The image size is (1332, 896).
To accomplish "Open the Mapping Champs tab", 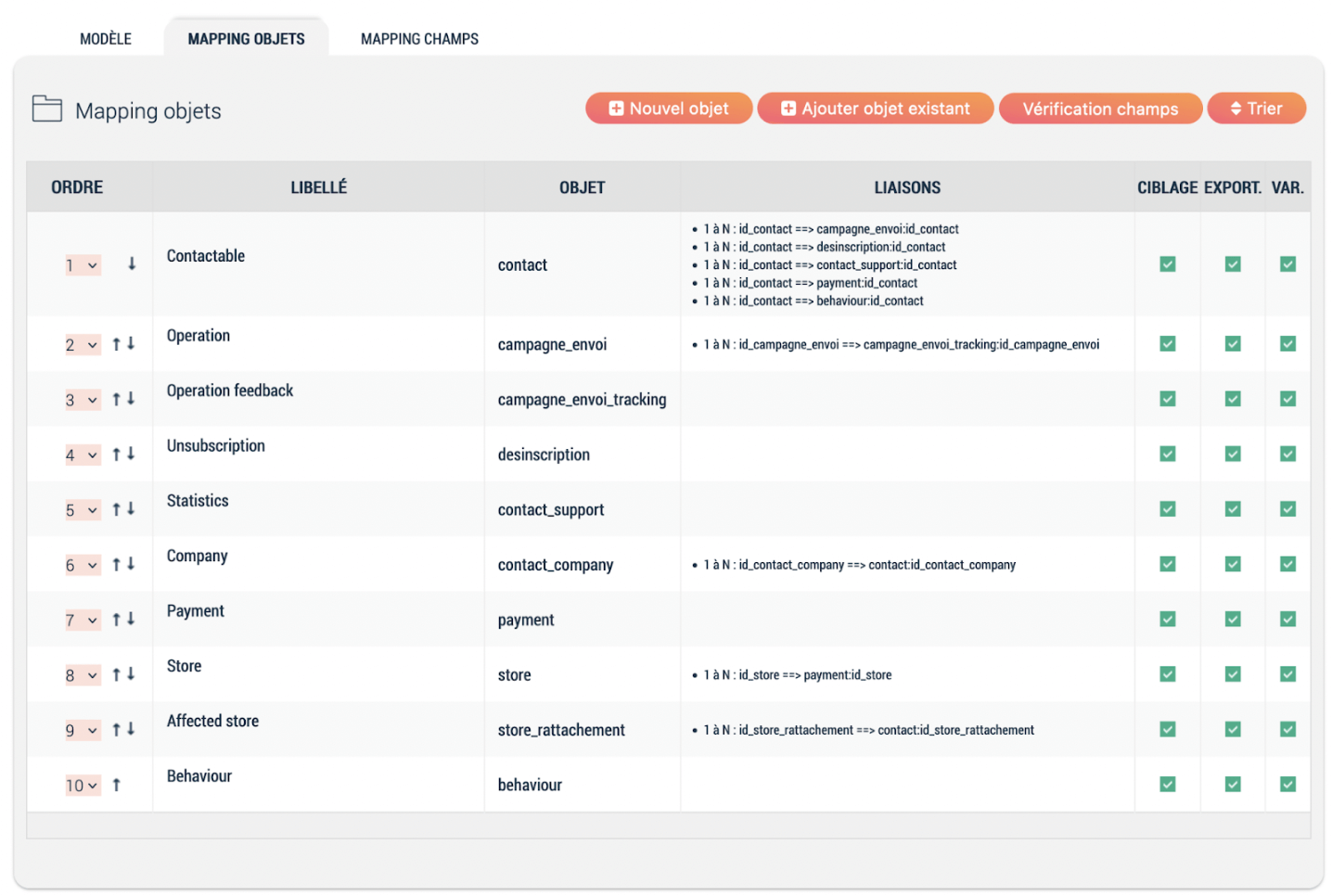I will pos(420,39).
